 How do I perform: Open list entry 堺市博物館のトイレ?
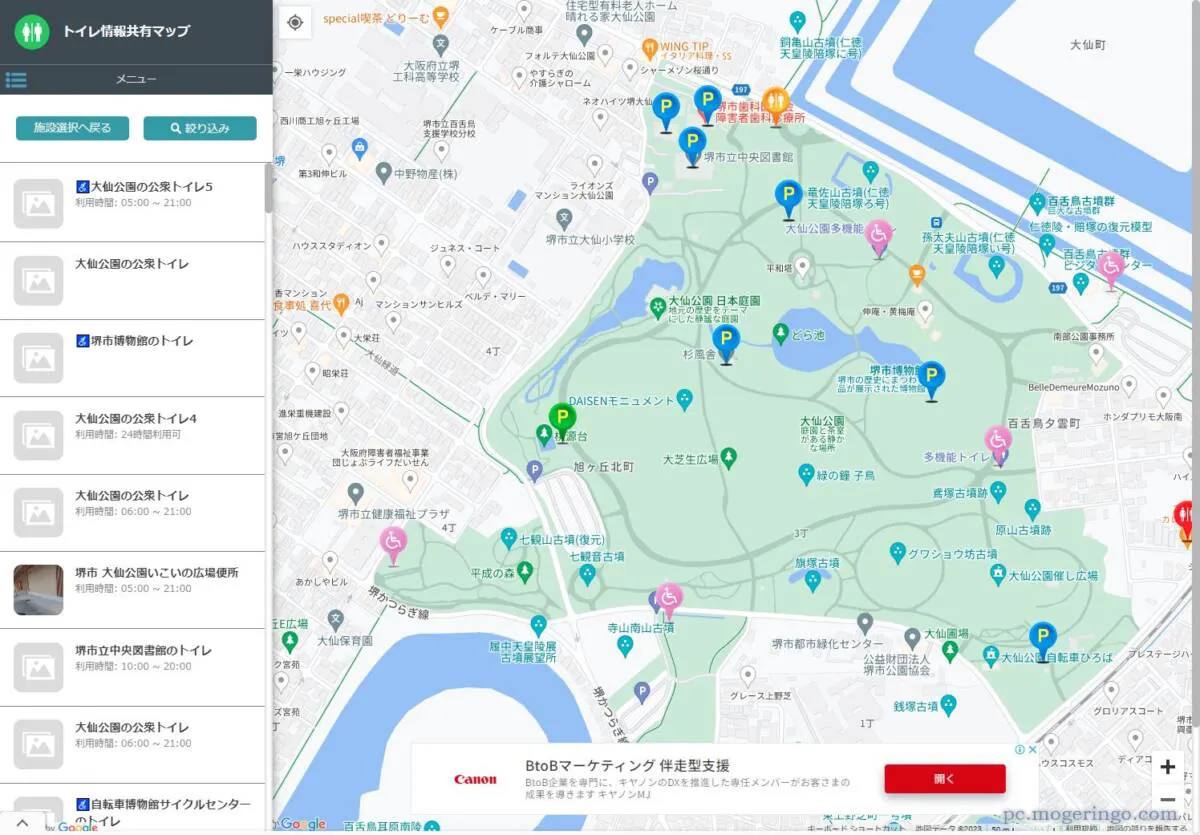click(x=132, y=358)
